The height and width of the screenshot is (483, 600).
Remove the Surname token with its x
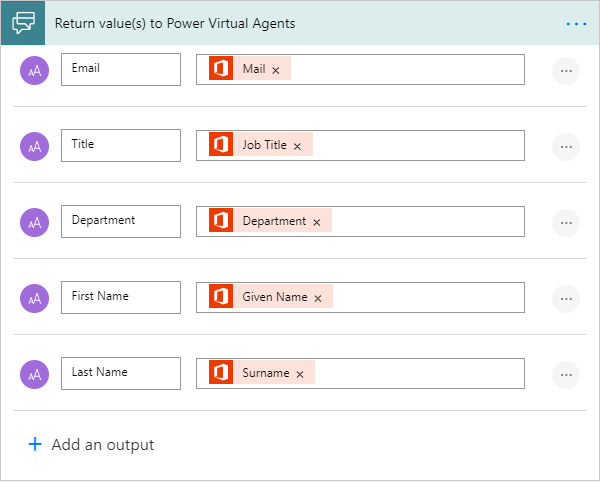coord(300,374)
